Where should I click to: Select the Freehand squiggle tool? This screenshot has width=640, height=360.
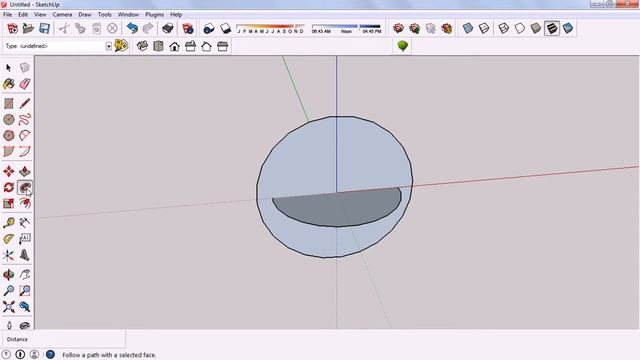point(24,120)
